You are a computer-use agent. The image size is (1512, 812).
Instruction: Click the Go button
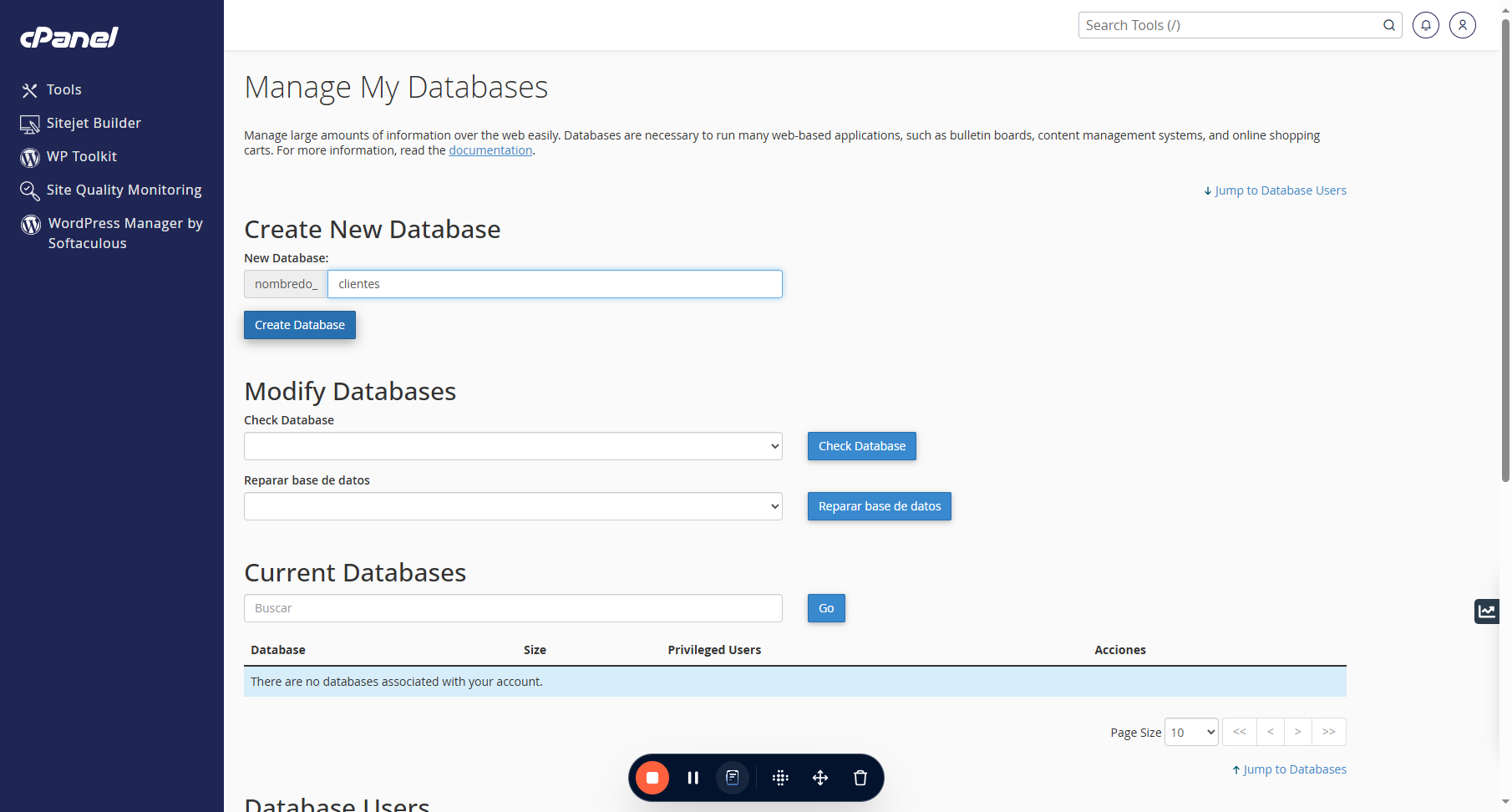pyautogui.click(x=826, y=608)
